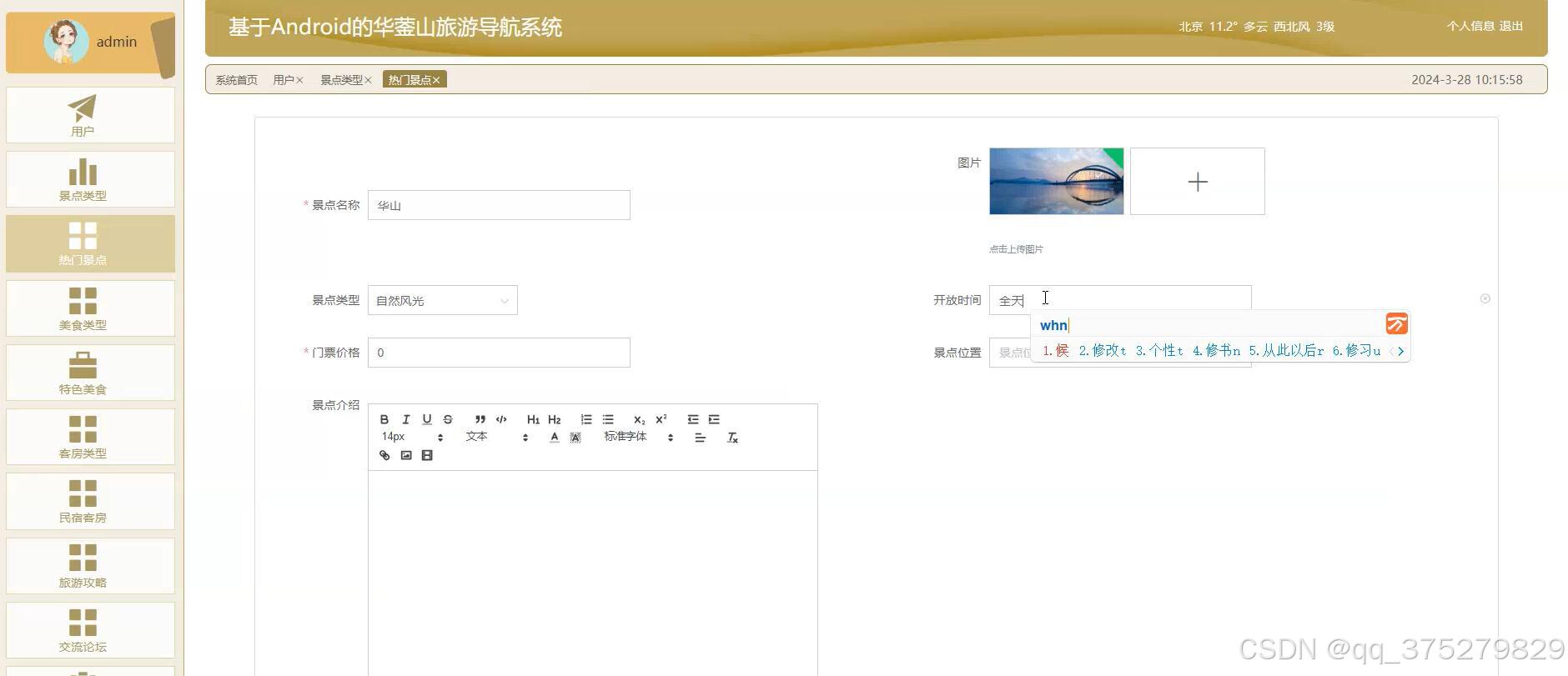Open the text color picker
1568x676 pixels.
click(x=555, y=438)
